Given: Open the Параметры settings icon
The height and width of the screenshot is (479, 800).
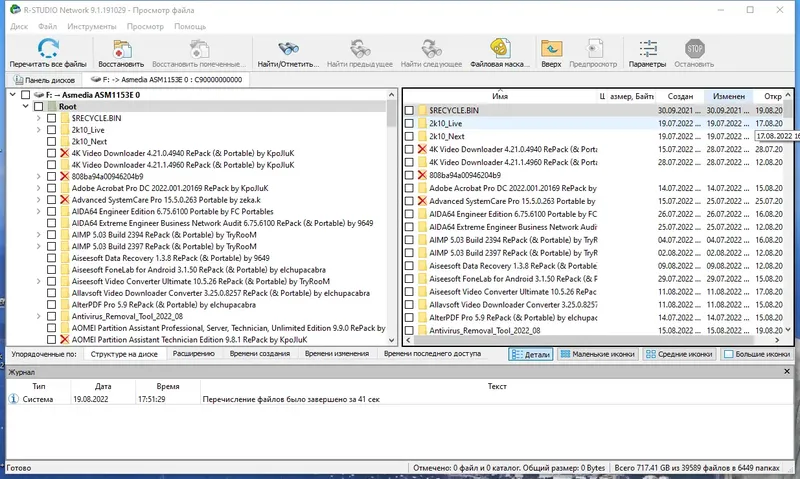Looking at the screenshot, I should pyautogui.click(x=648, y=49).
